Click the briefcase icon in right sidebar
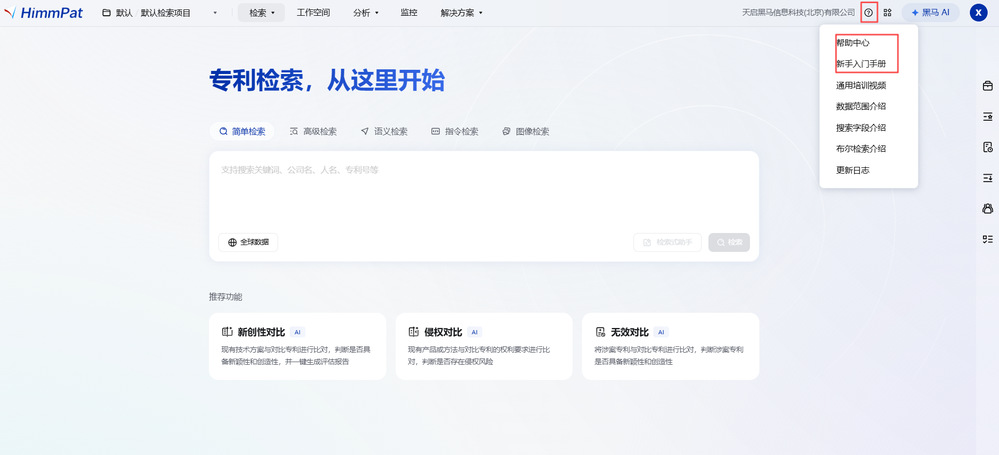The width and height of the screenshot is (999, 455). pos(987,86)
